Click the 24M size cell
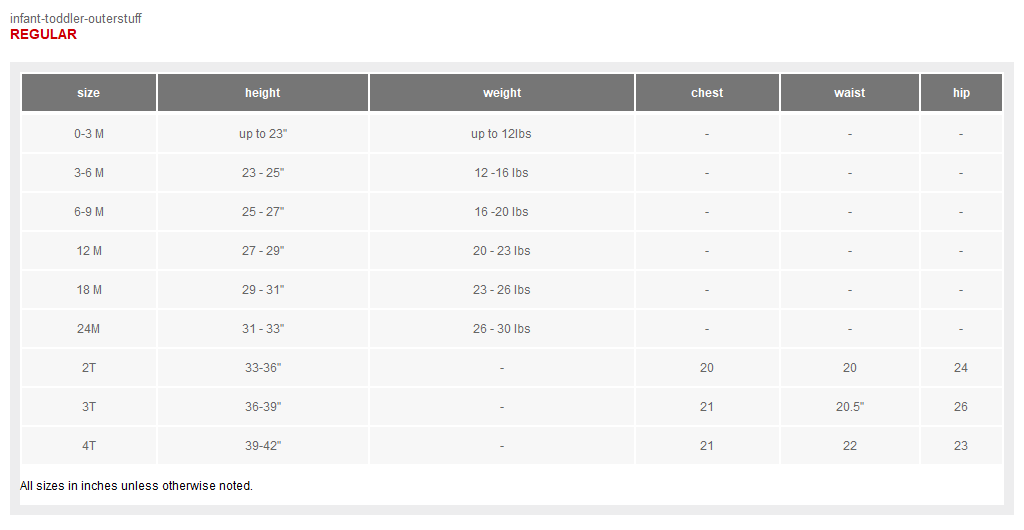1024x530 pixels. [x=89, y=329]
